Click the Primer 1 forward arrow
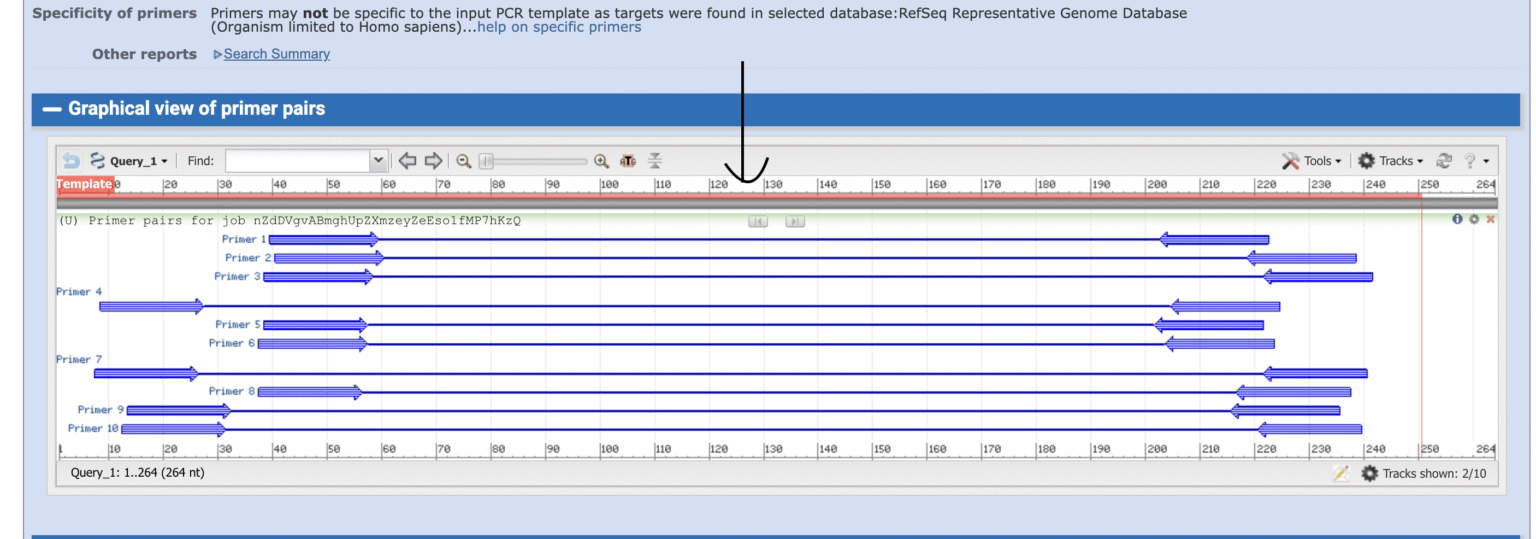 pos(324,240)
